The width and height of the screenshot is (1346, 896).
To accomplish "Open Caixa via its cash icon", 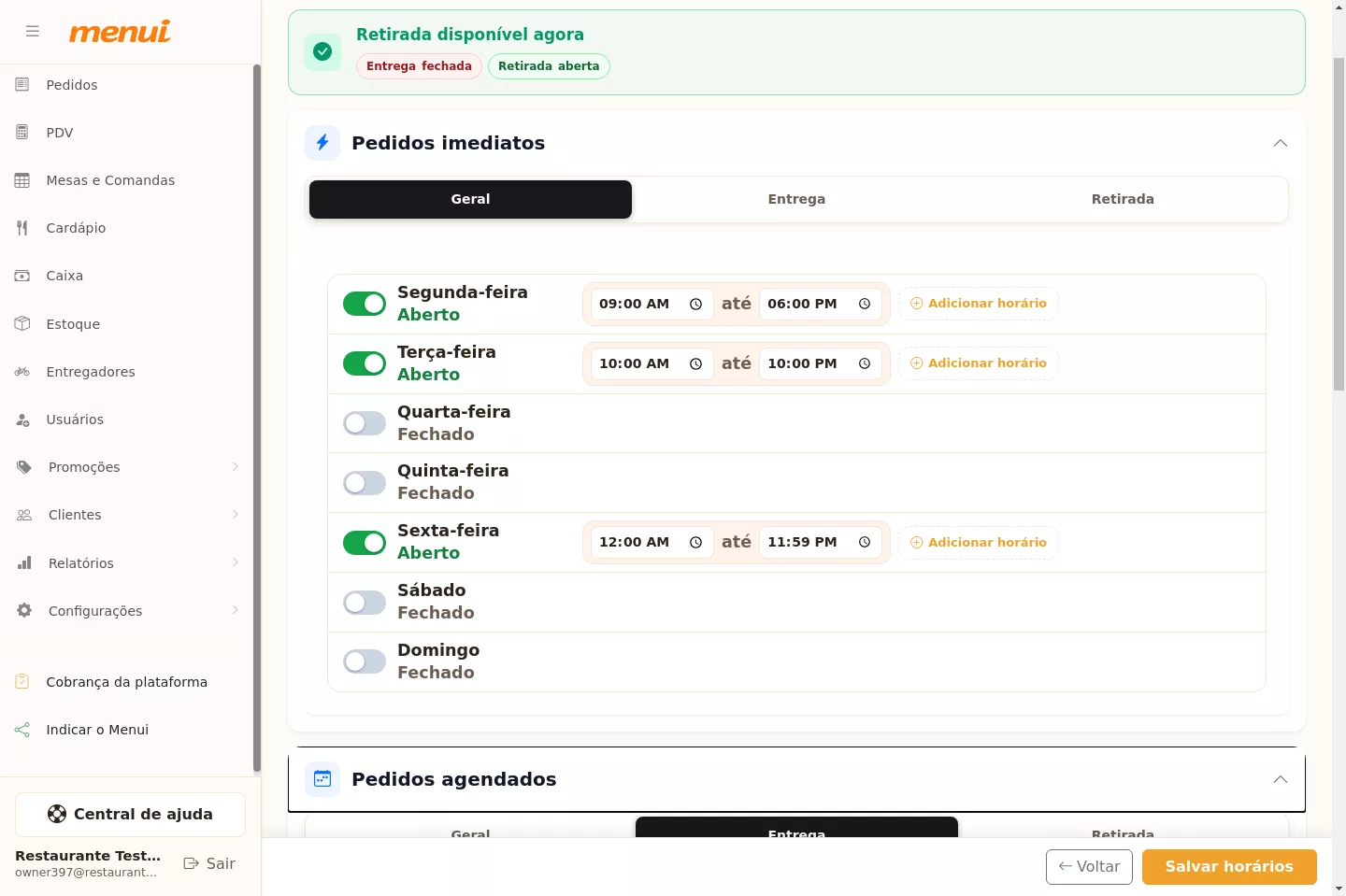I will click(x=22, y=276).
